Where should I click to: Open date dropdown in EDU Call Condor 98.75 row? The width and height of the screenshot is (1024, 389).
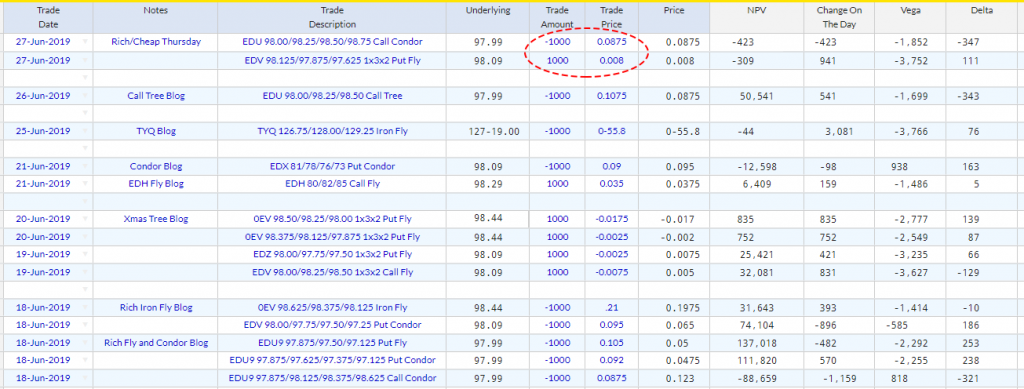(85, 42)
